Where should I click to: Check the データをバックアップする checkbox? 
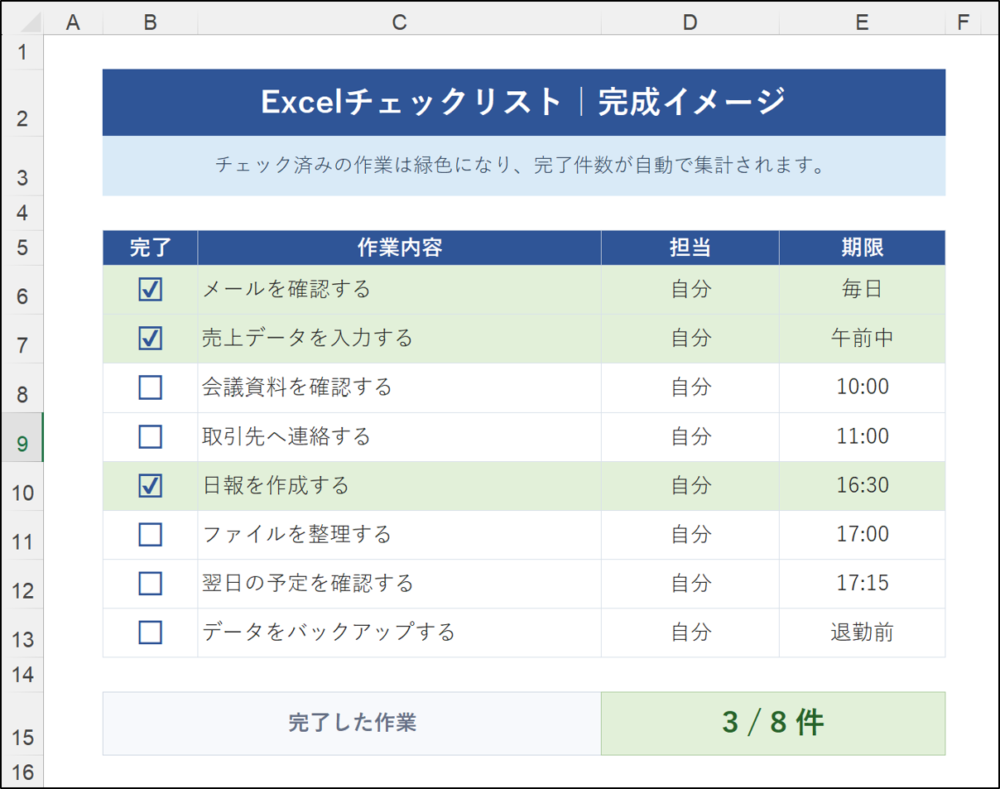(x=151, y=633)
